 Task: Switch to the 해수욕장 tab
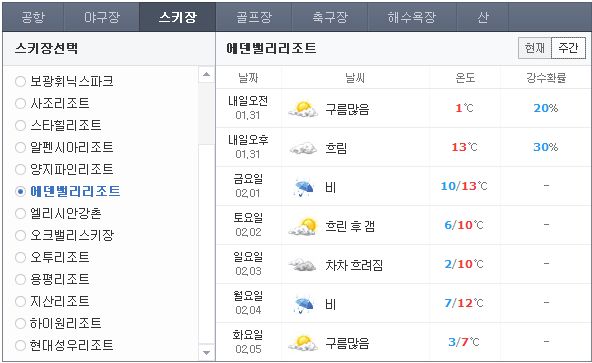click(412, 17)
